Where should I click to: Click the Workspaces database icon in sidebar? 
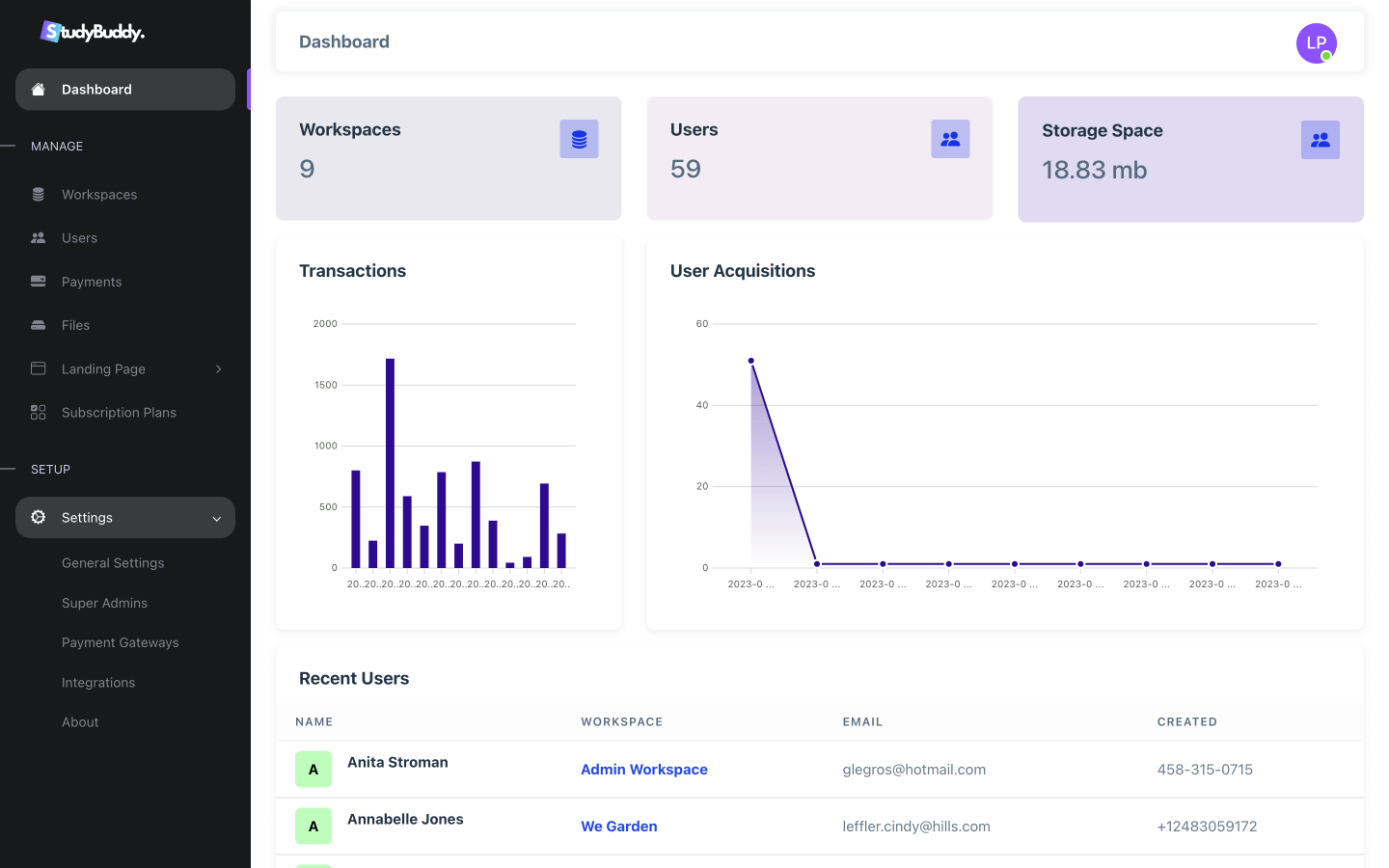[x=39, y=195]
